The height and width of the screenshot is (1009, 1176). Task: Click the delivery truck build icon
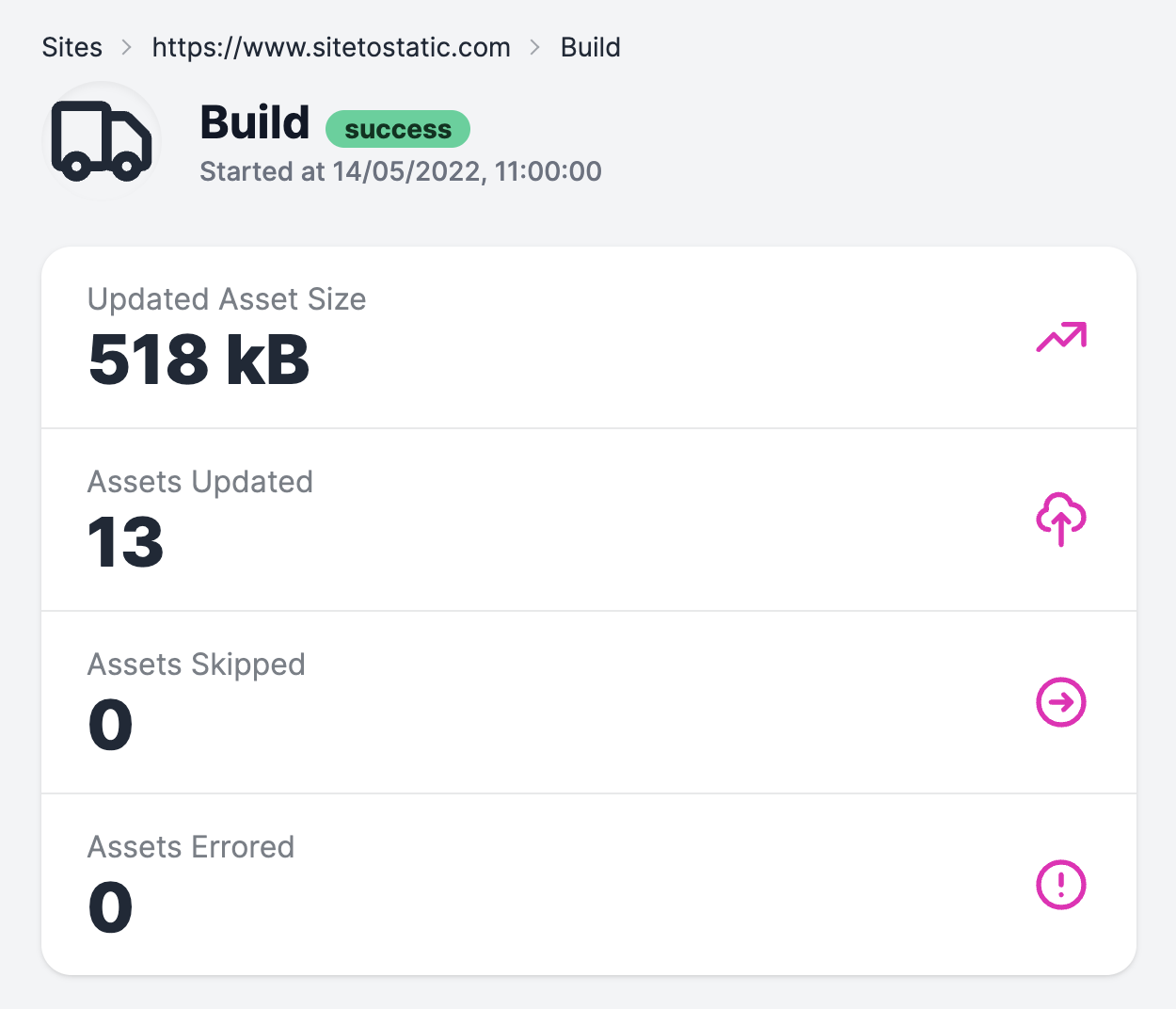pyautogui.click(x=102, y=141)
